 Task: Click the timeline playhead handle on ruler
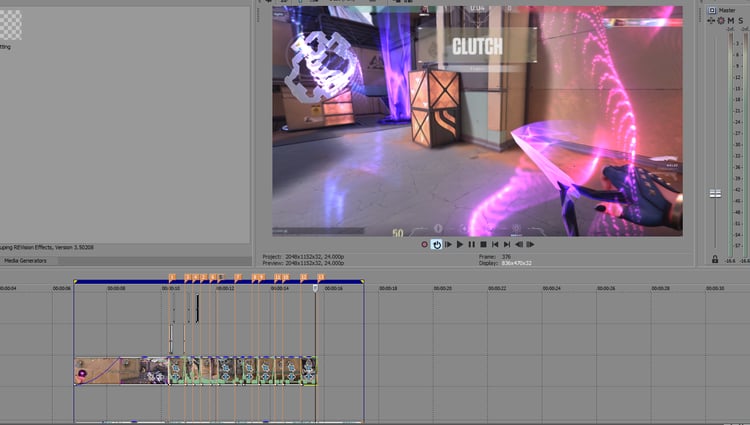pos(315,288)
